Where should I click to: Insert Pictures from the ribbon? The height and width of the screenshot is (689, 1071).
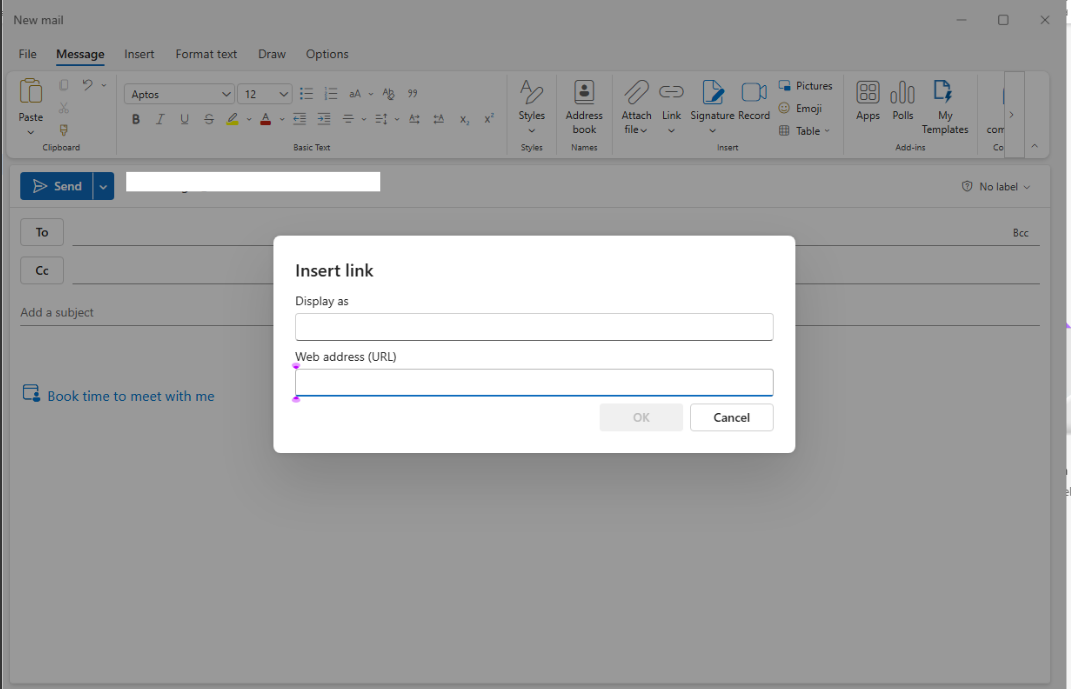[806, 85]
